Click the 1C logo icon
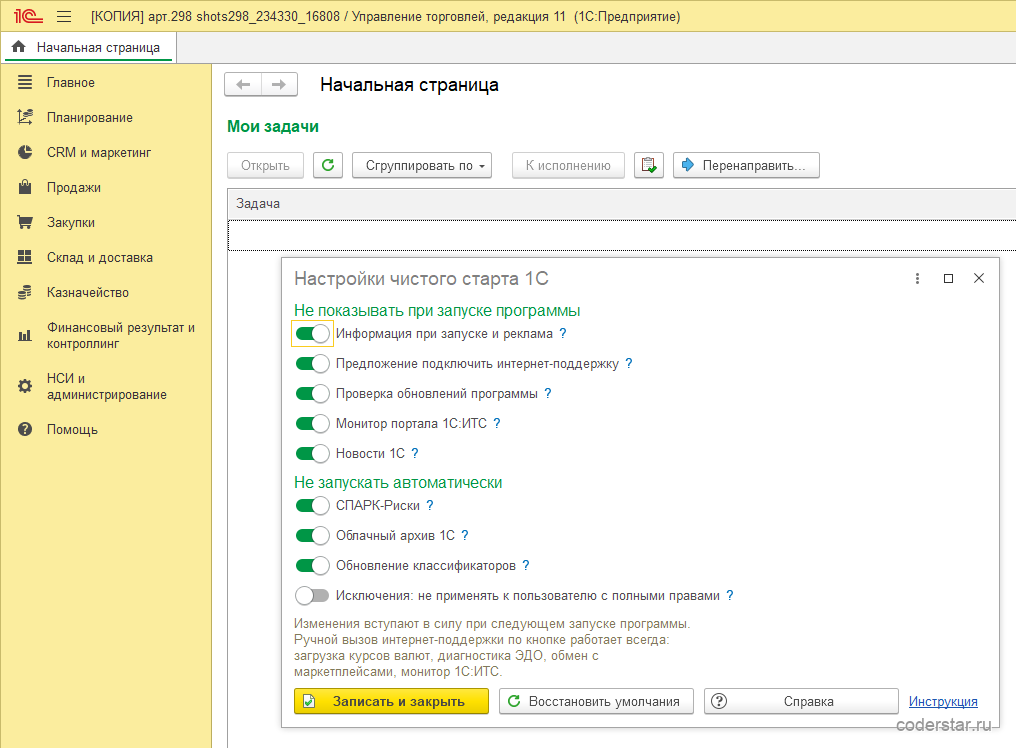This screenshot has width=1016, height=748. point(28,16)
